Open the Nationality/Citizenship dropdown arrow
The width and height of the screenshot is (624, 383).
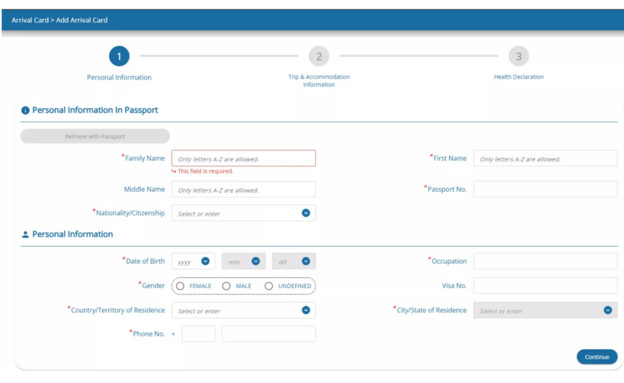(x=306, y=213)
